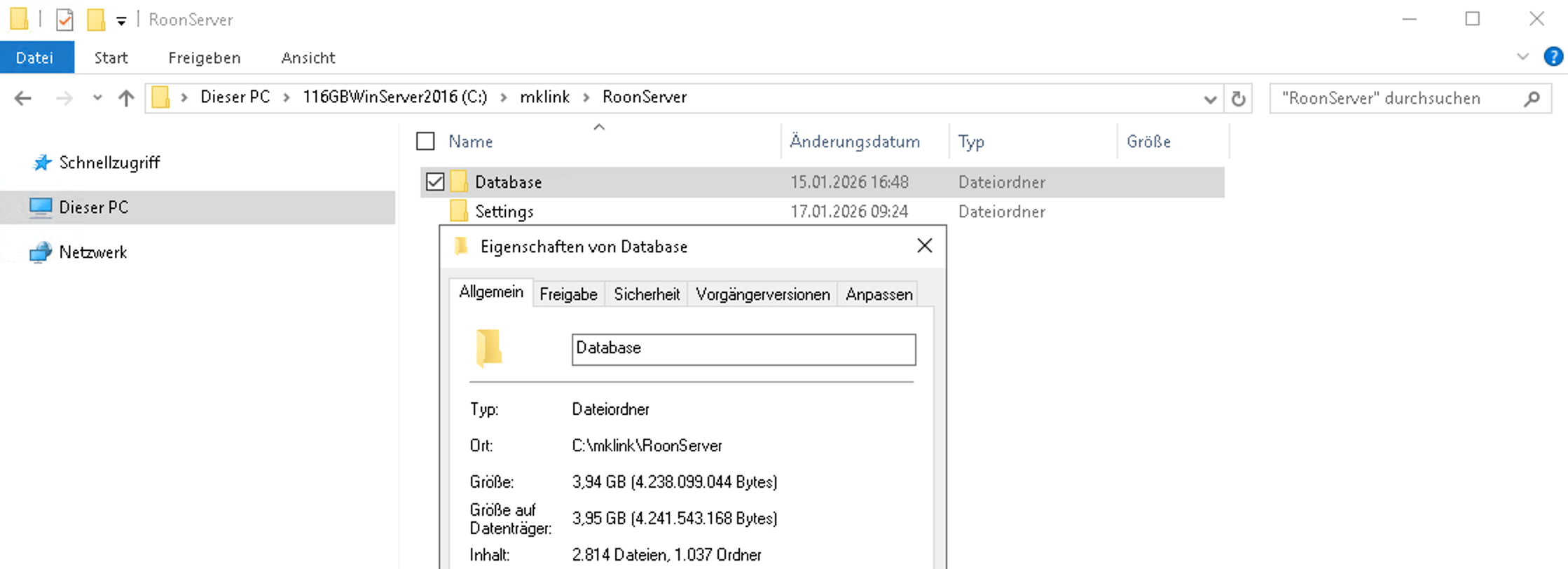Viewport: 1568px width, 569px height.
Task: Click the Ort value C:\mklink\RoonServer
Action: (647, 446)
